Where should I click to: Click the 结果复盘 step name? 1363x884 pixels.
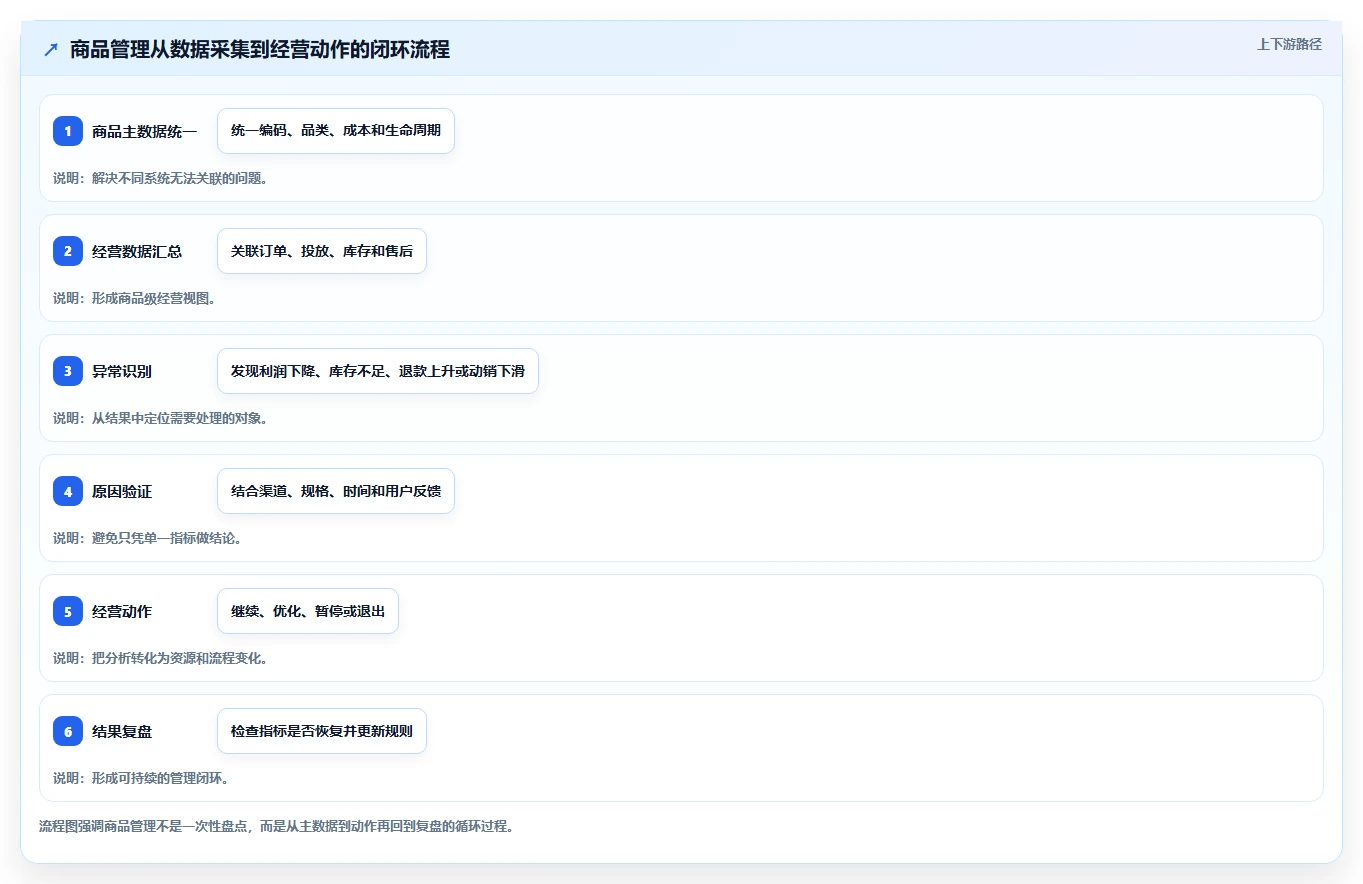coord(122,731)
